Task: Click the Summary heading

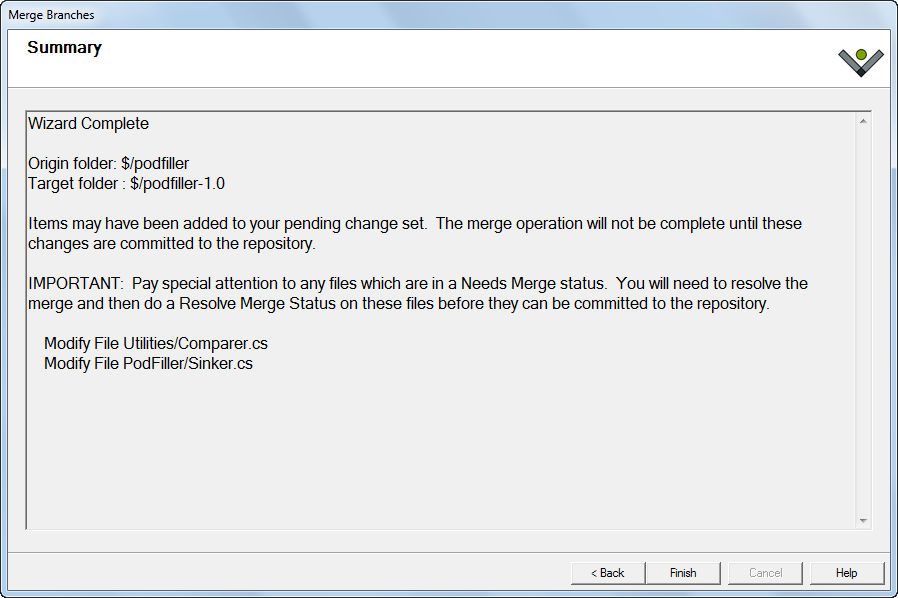Action: [64, 48]
